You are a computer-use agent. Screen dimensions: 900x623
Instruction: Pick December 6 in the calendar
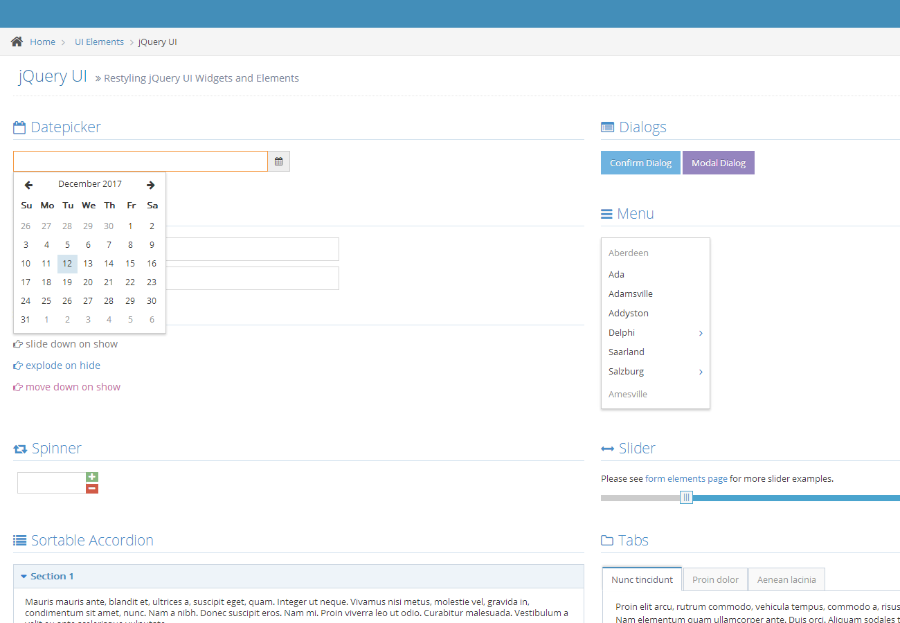[x=88, y=245]
